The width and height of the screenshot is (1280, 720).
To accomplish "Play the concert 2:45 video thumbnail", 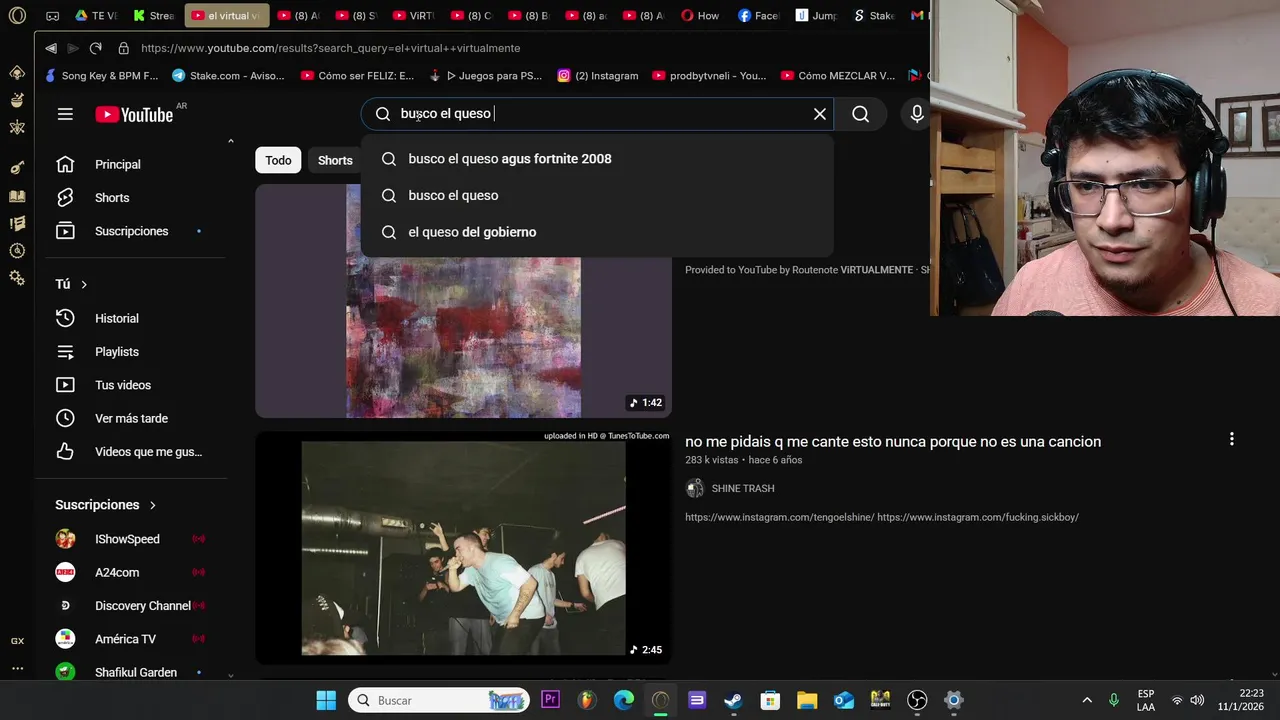I will [463, 548].
